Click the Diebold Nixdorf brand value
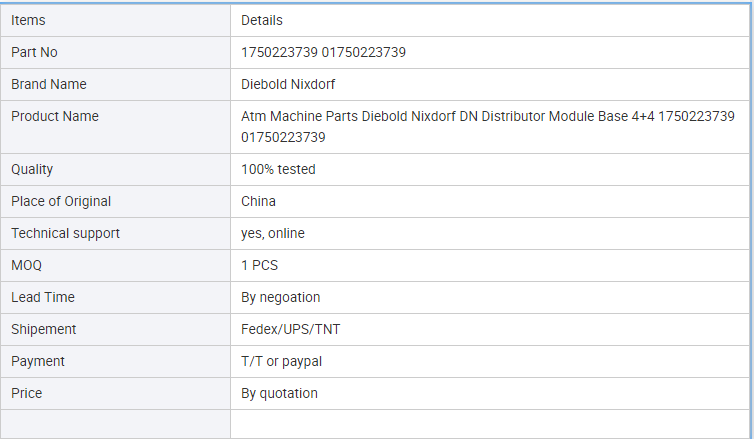The image size is (754, 439). click(x=288, y=84)
